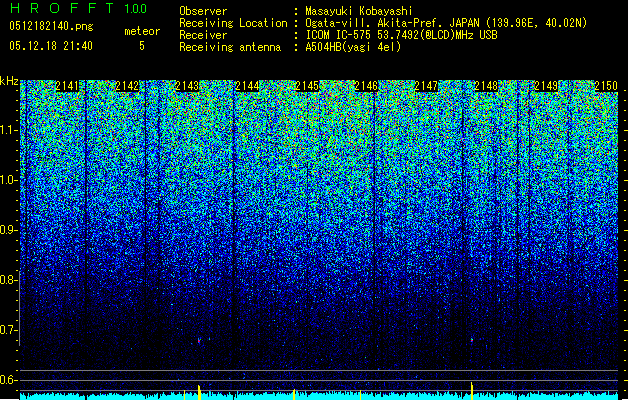Click the 2142 time marker

127,86
